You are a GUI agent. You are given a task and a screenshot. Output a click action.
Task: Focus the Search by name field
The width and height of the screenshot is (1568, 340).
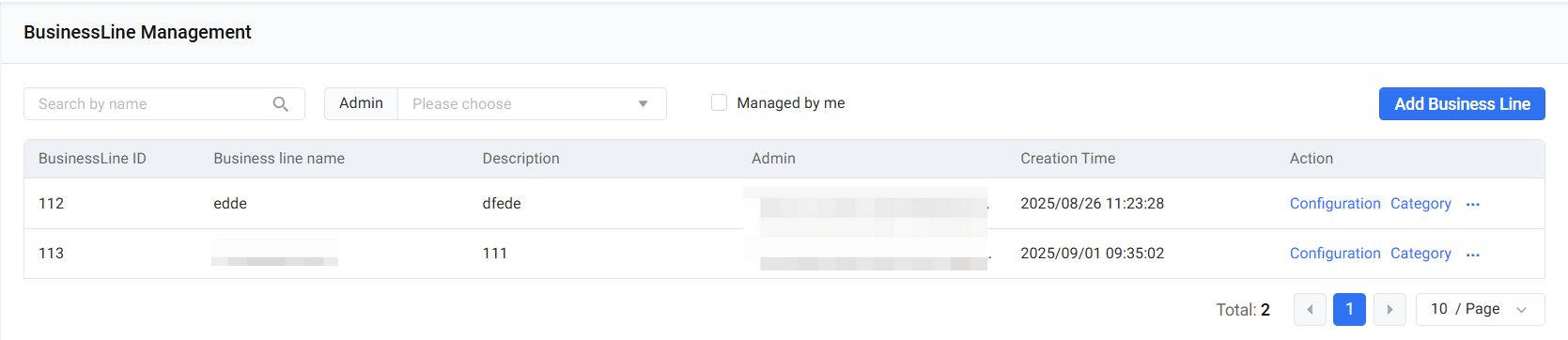[x=164, y=104]
